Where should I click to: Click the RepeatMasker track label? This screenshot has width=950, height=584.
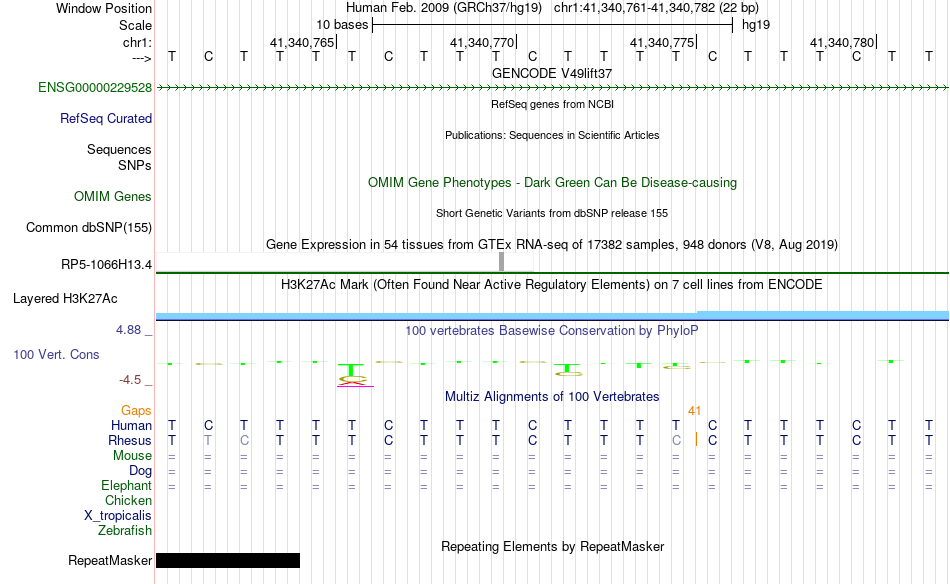pyautogui.click(x=110, y=560)
